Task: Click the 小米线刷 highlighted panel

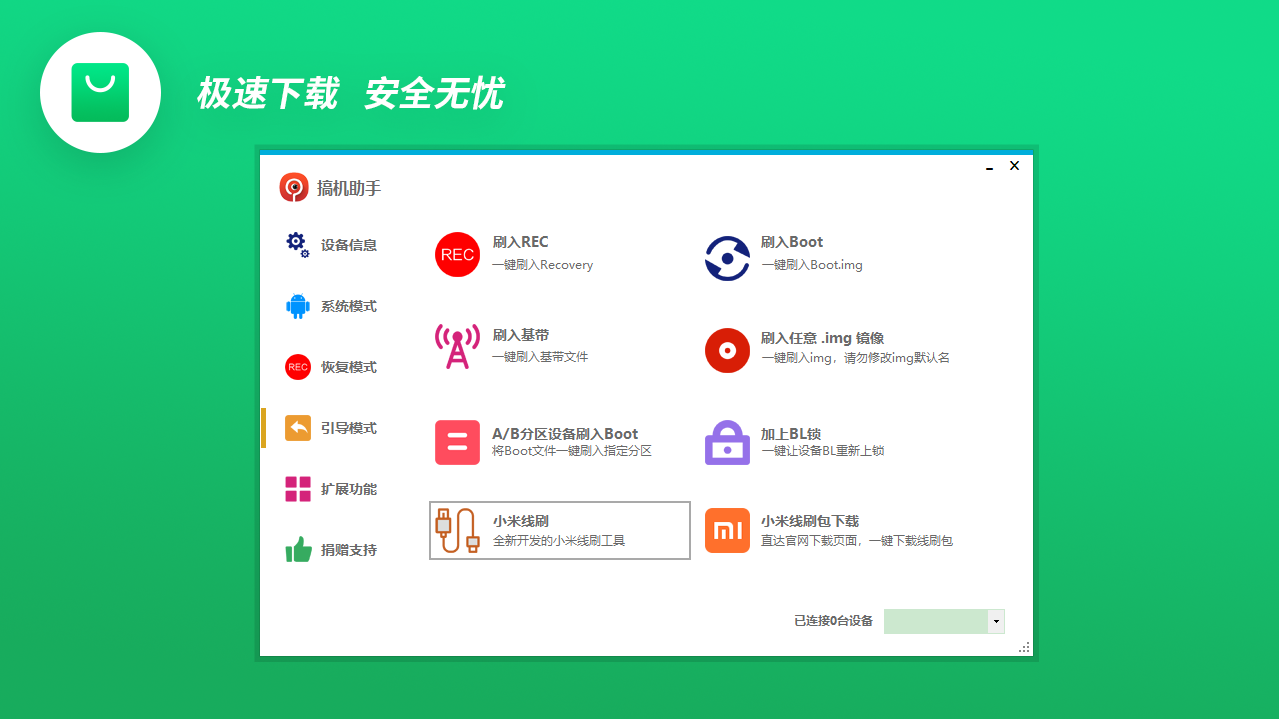Action: pyautogui.click(x=559, y=530)
